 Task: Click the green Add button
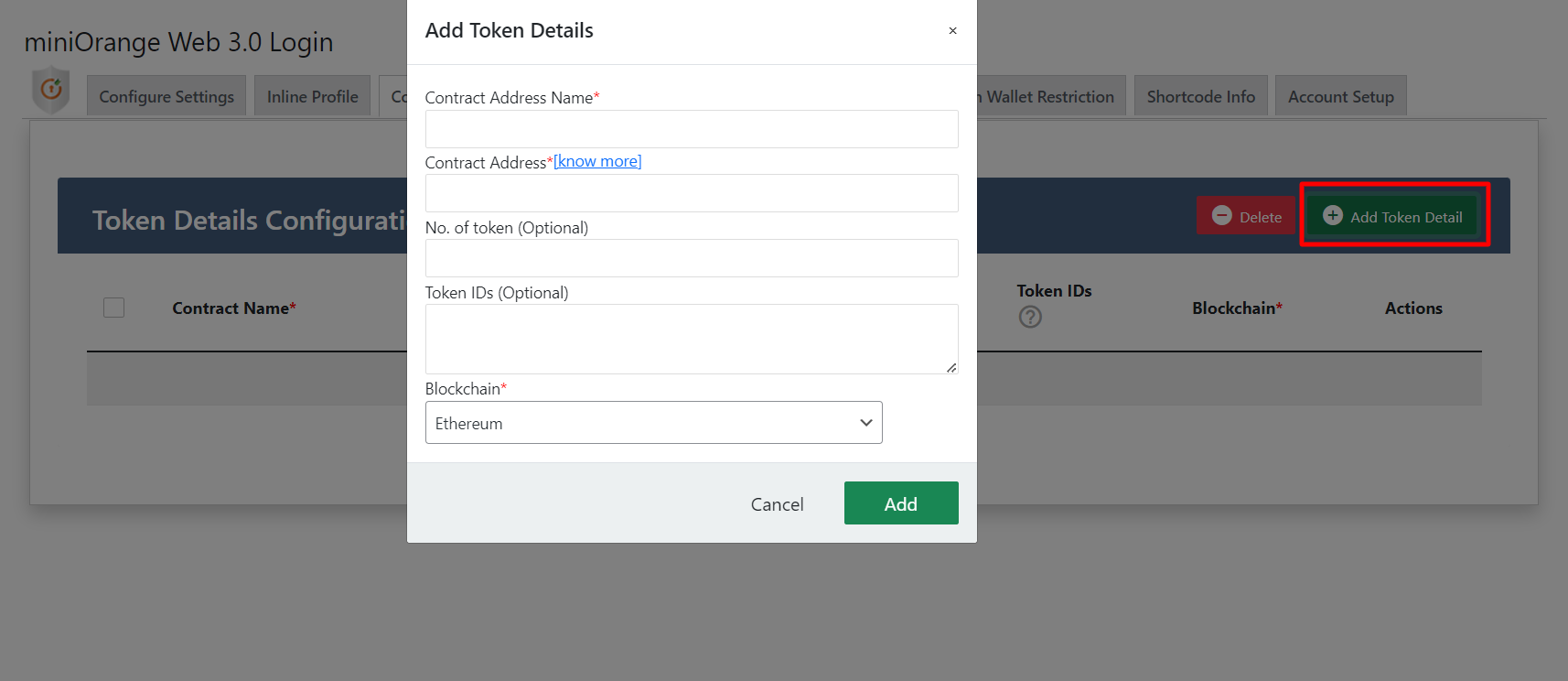(901, 503)
